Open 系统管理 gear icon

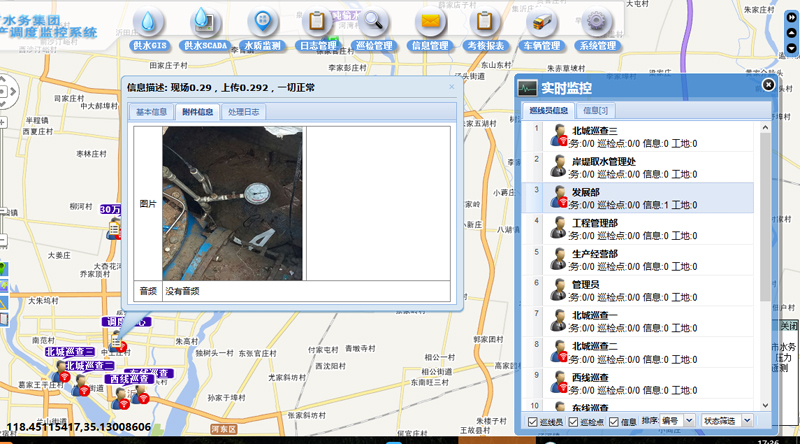click(x=597, y=22)
